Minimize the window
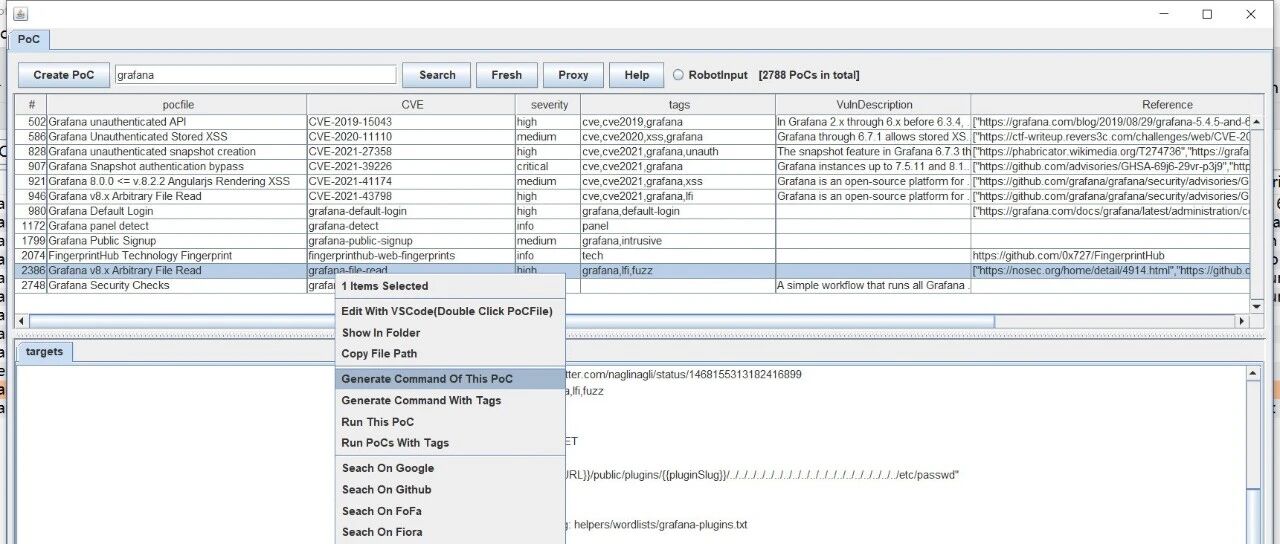Viewport: 1280px width, 544px height. (1164, 14)
